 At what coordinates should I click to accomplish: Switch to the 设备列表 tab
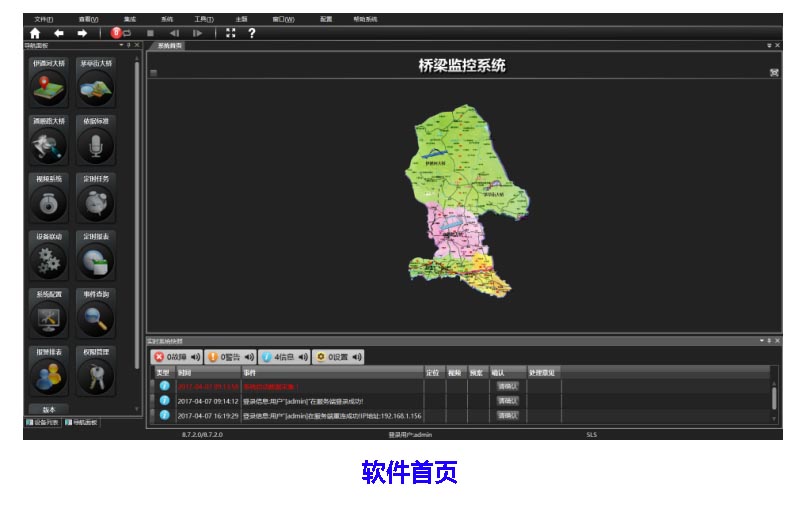43,423
